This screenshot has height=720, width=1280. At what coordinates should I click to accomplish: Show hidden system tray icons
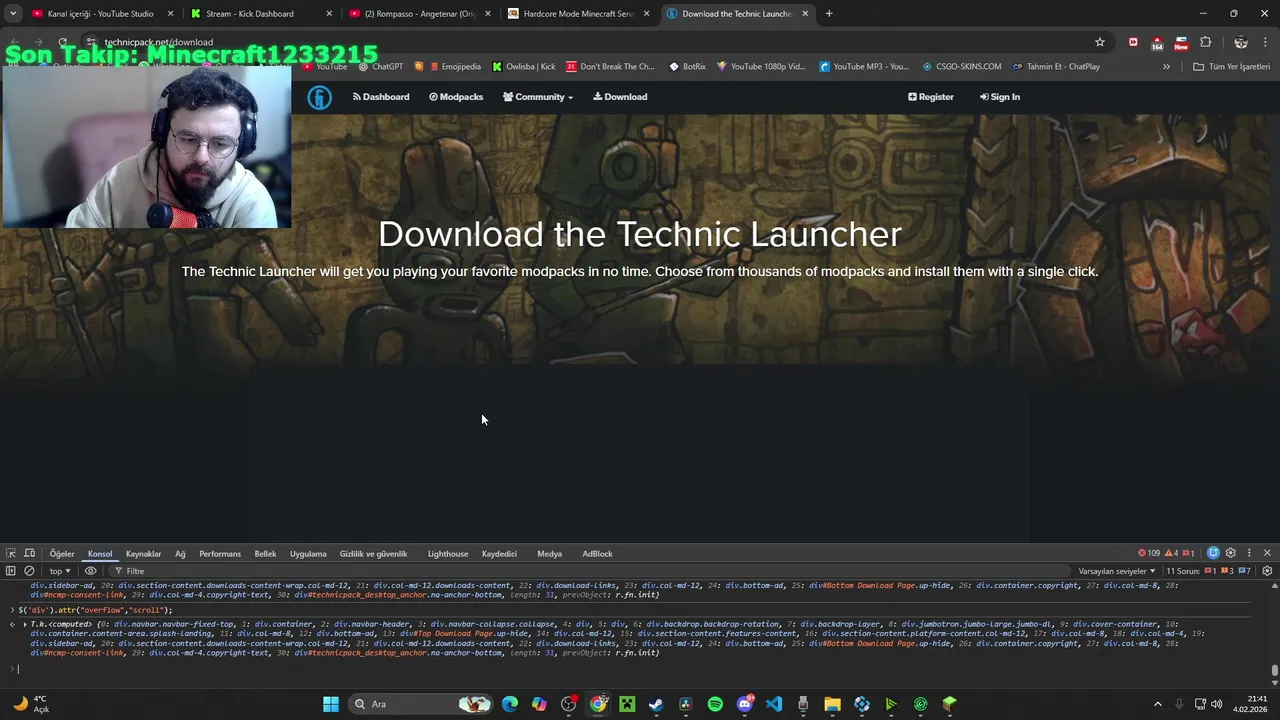coord(1158,704)
